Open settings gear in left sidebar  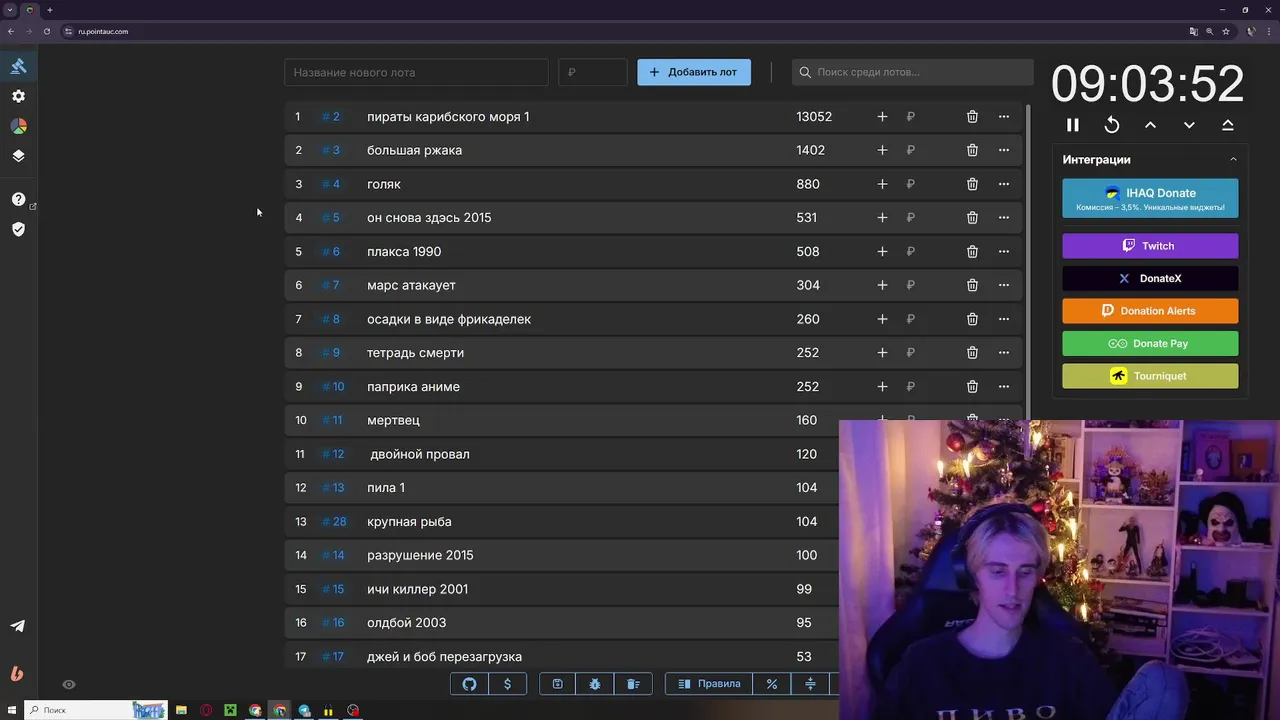pyautogui.click(x=18, y=96)
